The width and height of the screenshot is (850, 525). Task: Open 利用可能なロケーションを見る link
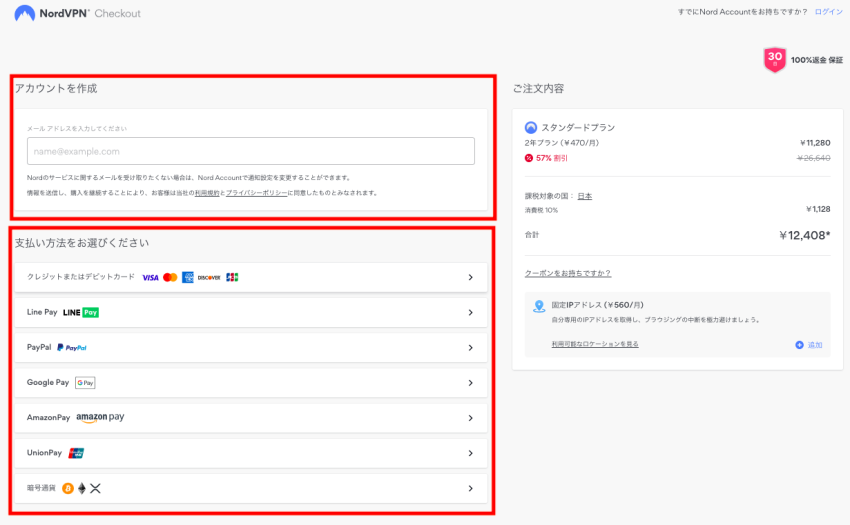595,344
